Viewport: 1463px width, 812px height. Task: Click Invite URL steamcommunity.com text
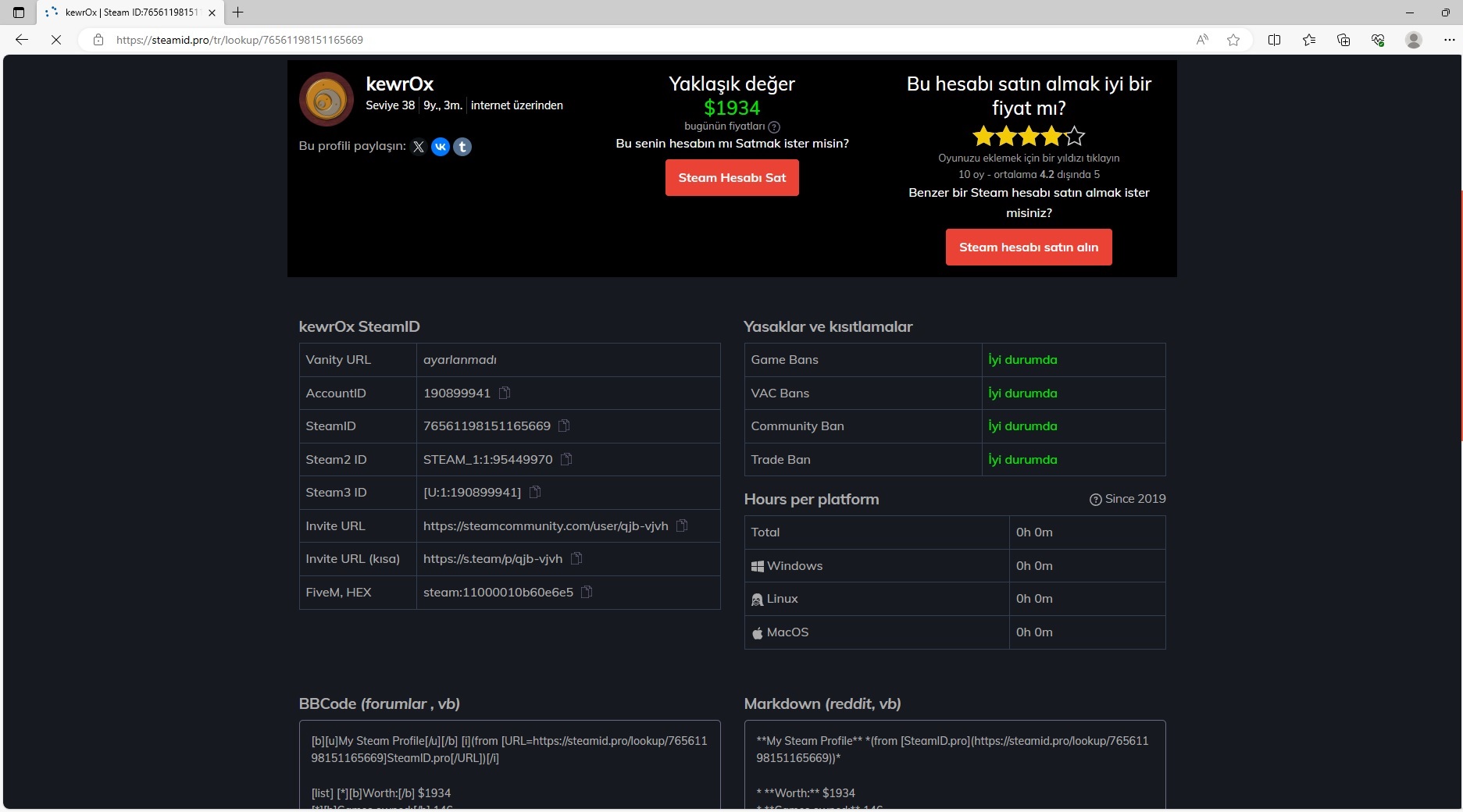[545, 525]
